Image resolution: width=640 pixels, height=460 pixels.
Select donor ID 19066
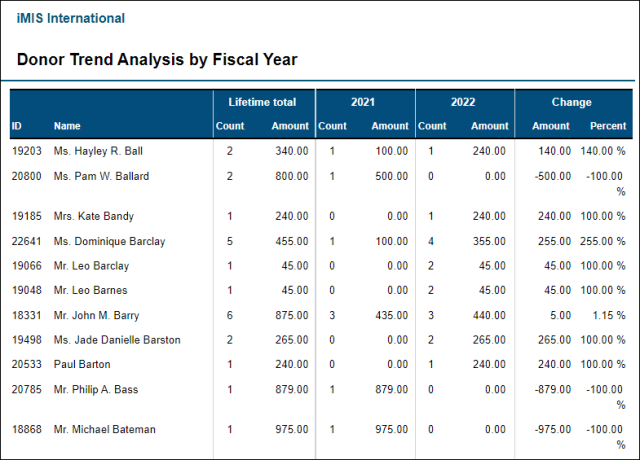tap(27, 266)
